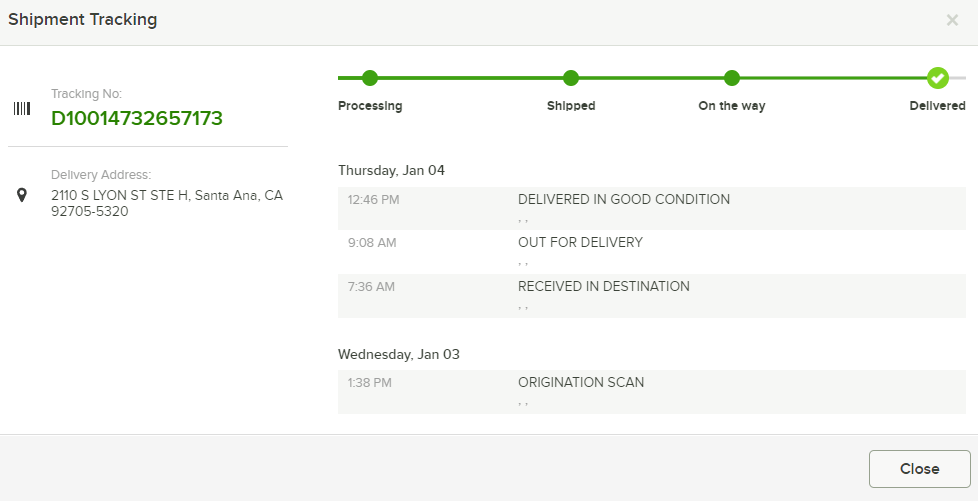The image size is (978, 501).
Task: Click the Shipment Tracking title
Action: tap(82, 20)
